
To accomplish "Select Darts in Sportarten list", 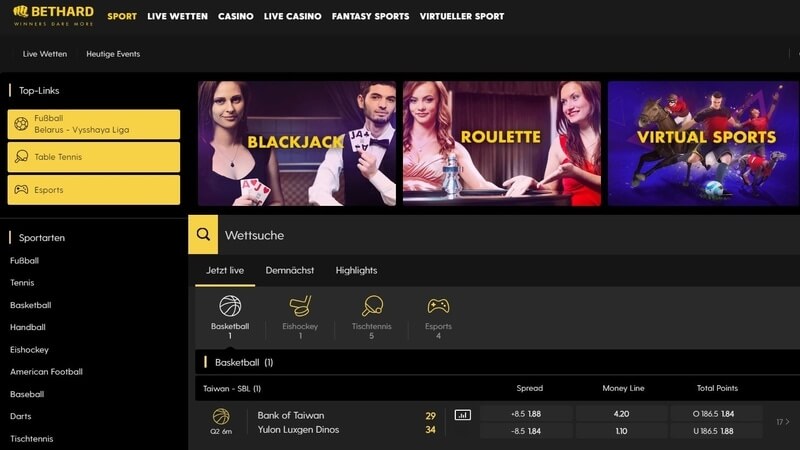I will [x=20, y=416].
